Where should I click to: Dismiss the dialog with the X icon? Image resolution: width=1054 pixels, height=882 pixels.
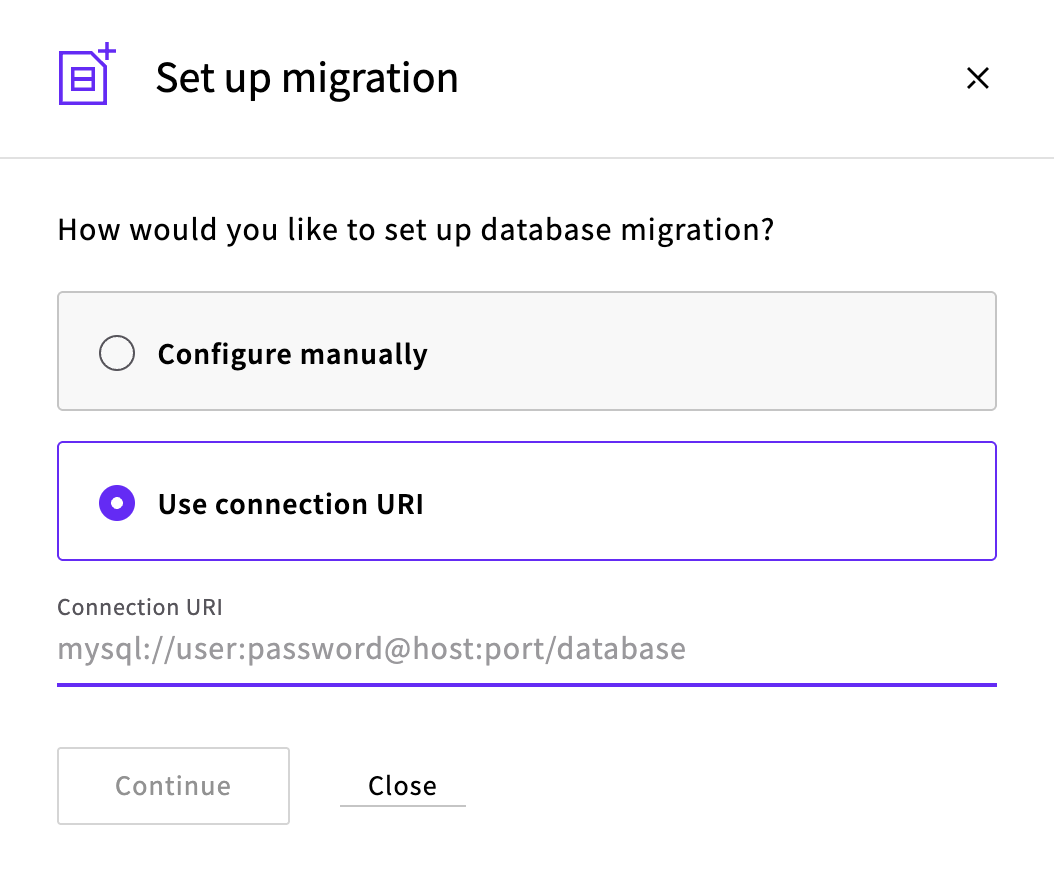pyautogui.click(x=977, y=79)
